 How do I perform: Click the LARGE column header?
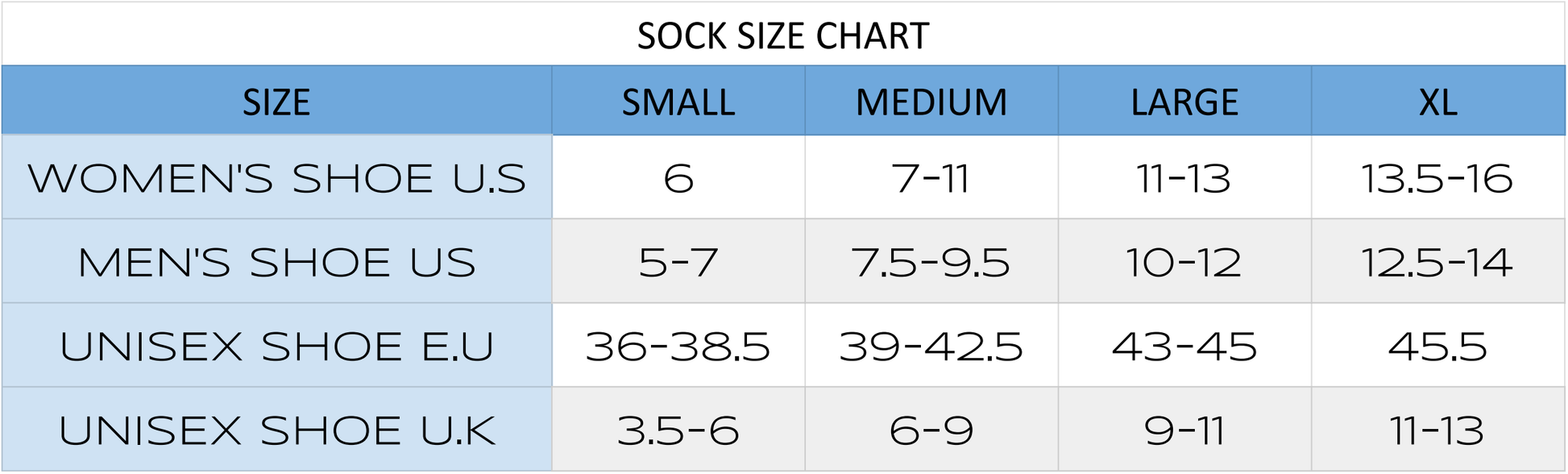point(1184,102)
